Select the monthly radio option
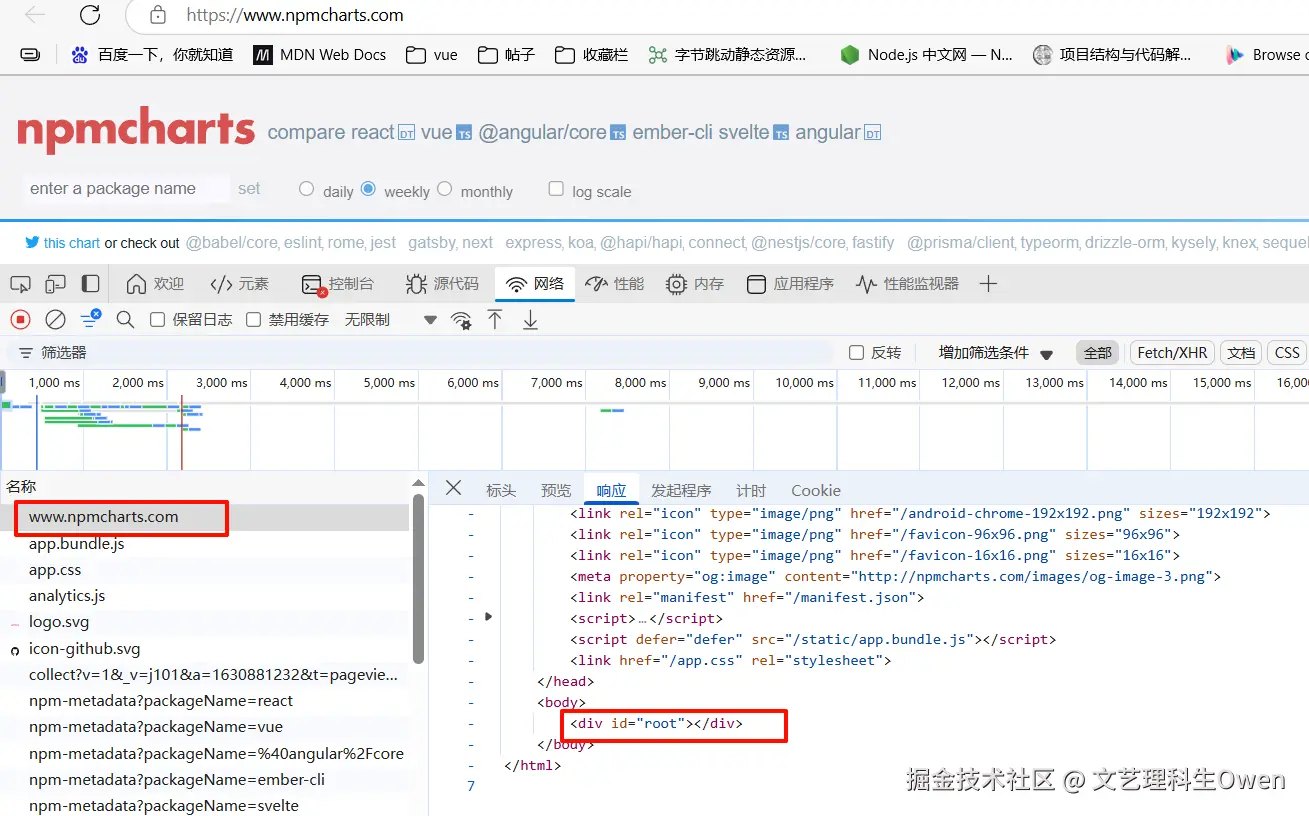The height and width of the screenshot is (816, 1309). (x=444, y=188)
